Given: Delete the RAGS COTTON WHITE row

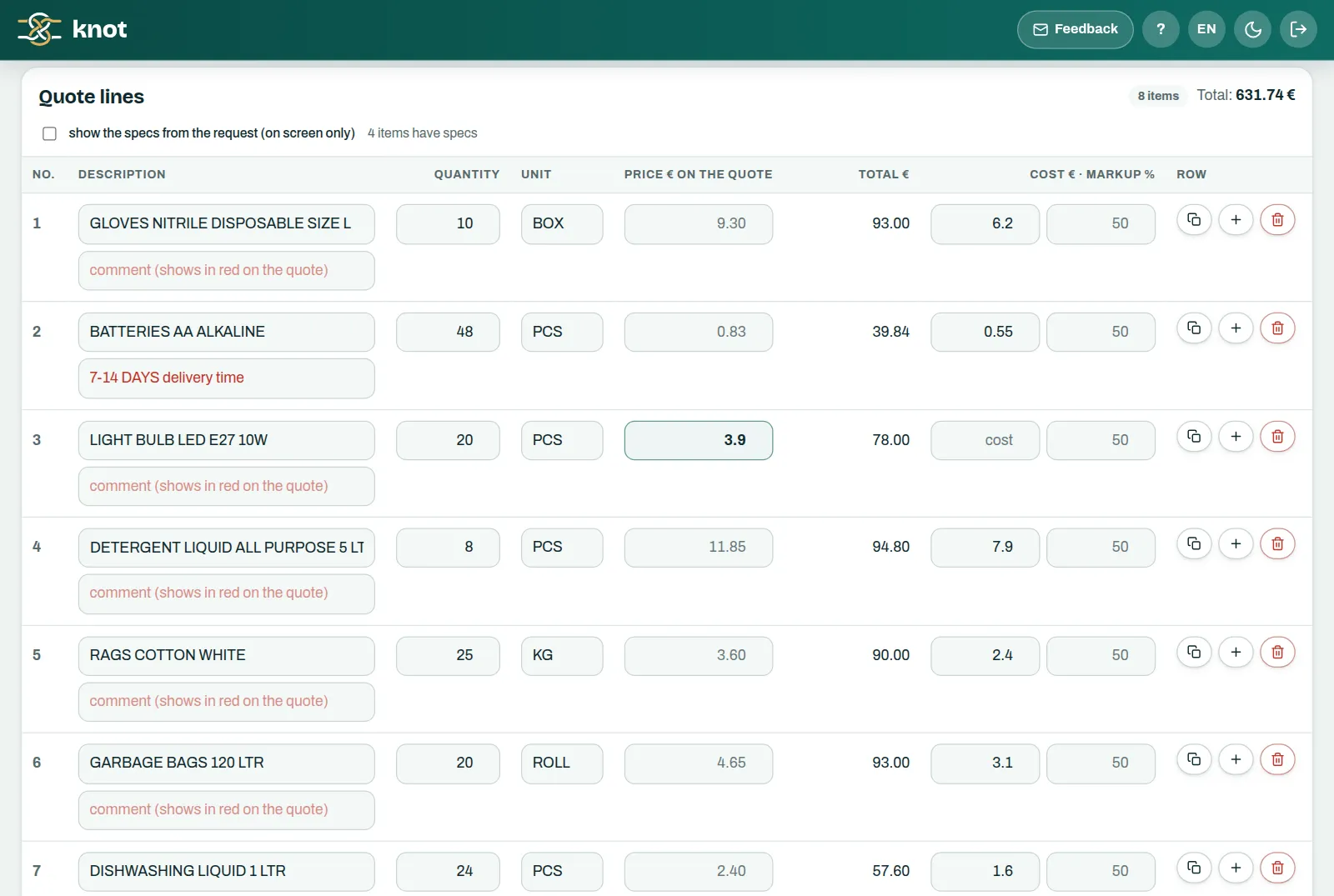Looking at the screenshot, I should [x=1277, y=652].
